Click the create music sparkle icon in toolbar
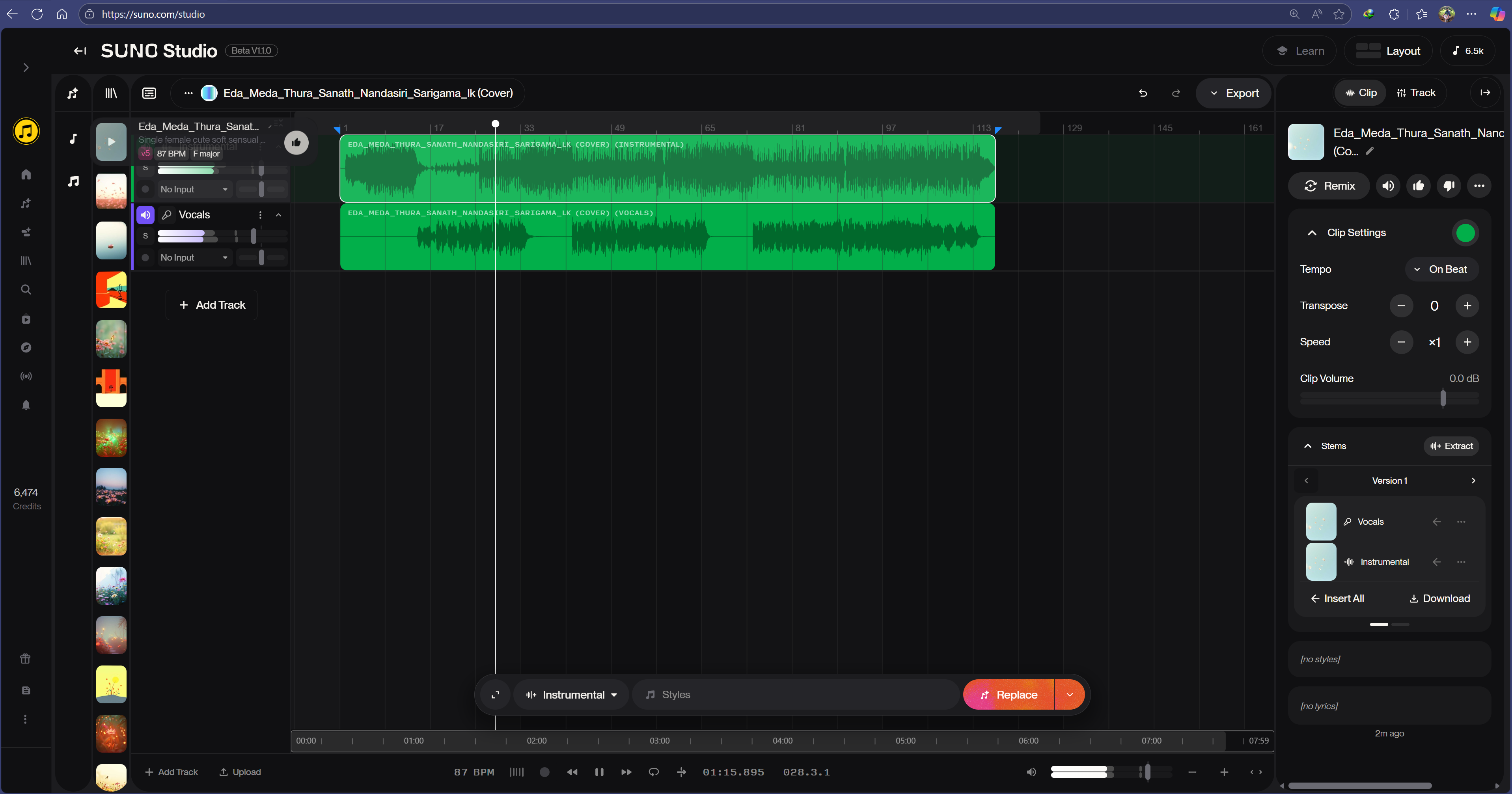 73,93
